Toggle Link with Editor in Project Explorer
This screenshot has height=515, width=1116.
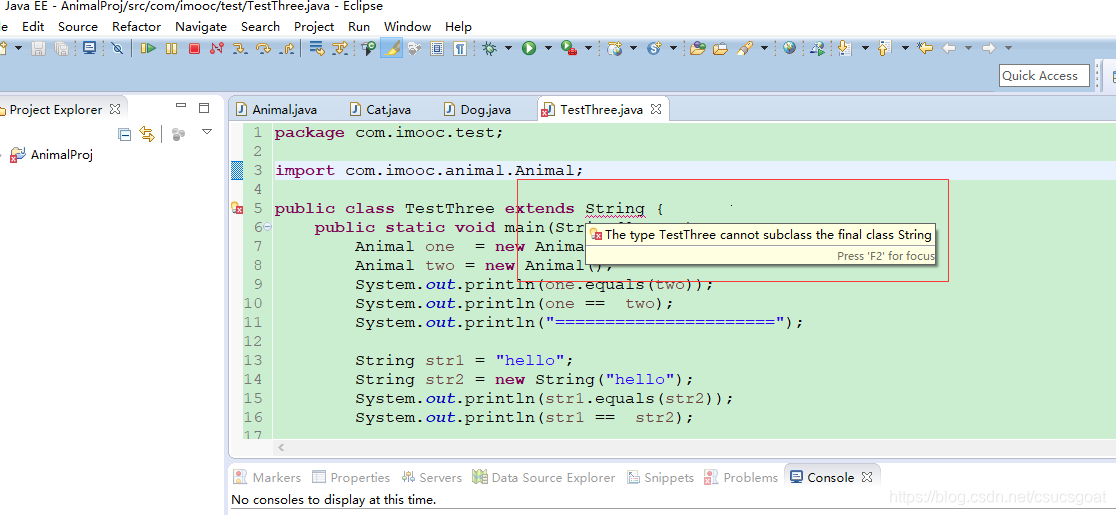[147, 134]
